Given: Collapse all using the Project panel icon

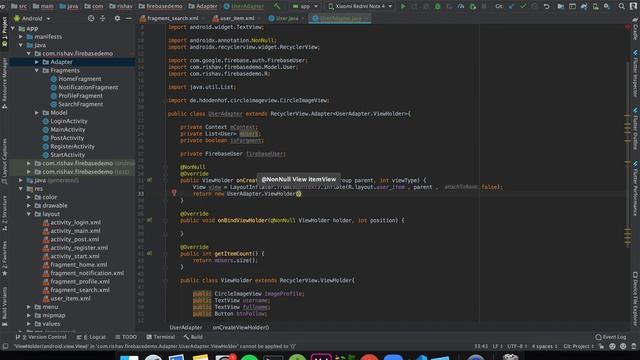Looking at the screenshot, I should pyautogui.click(x=102, y=18).
